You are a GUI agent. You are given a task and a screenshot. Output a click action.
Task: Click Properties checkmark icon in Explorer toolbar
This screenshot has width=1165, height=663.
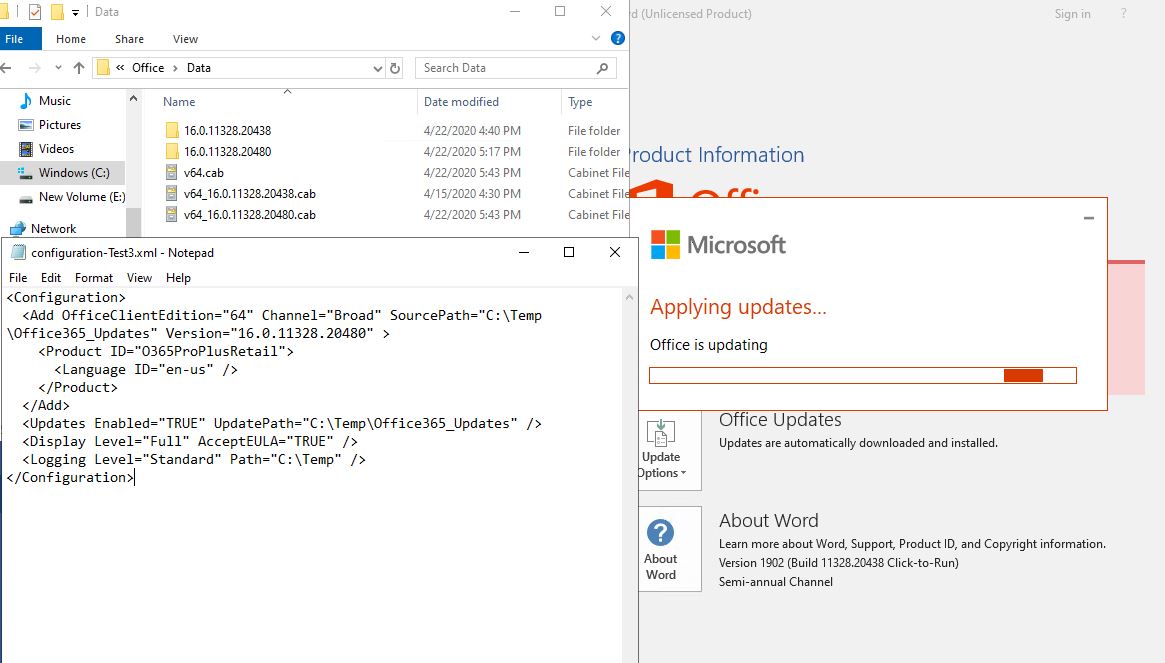click(x=35, y=12)
